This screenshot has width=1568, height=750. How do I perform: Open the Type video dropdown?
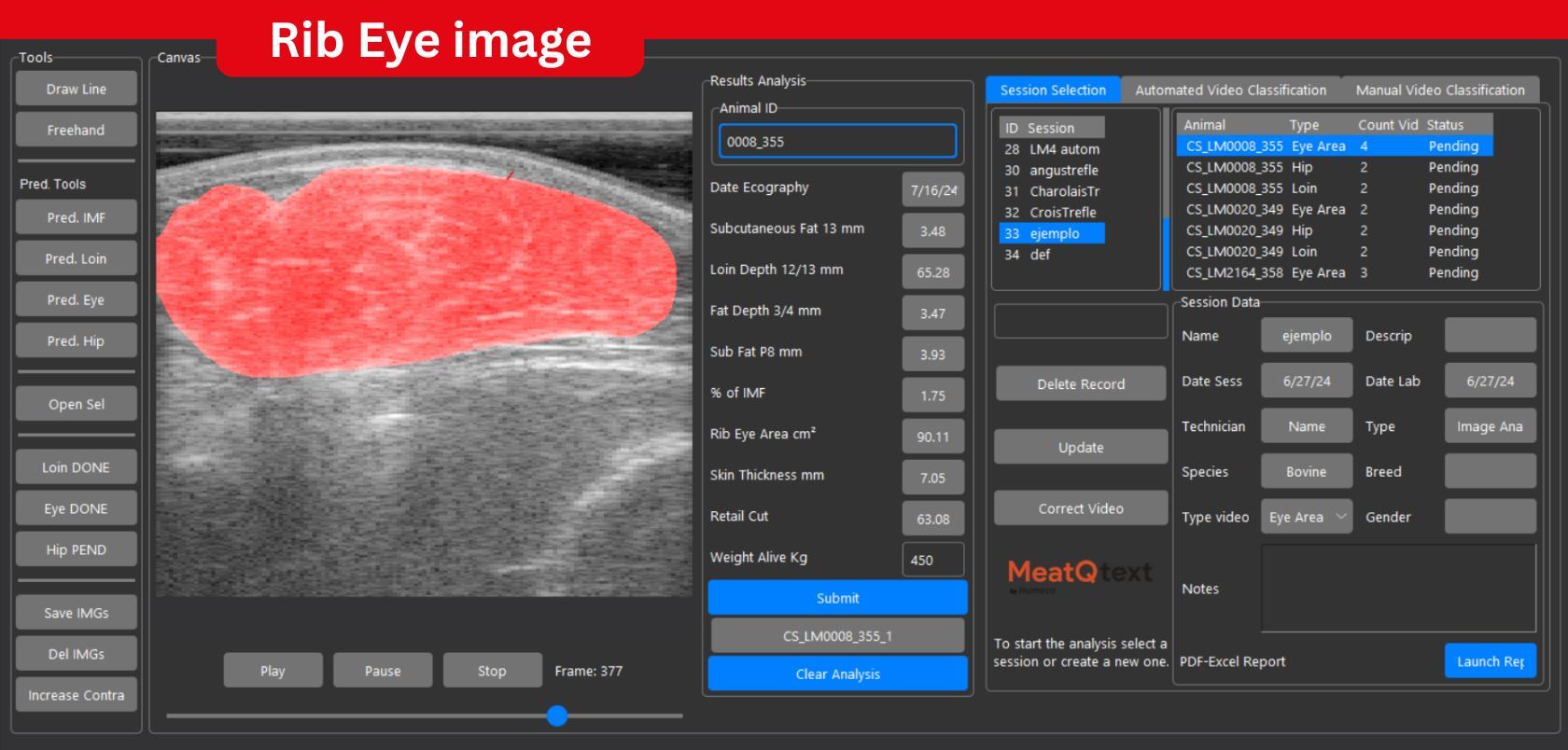pos(1306,517)
